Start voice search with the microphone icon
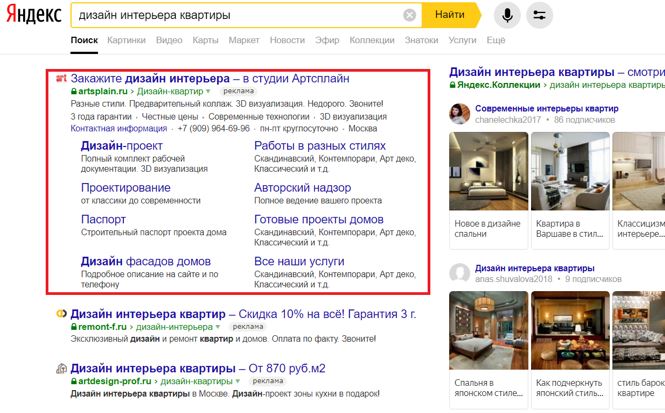The height and width of the screenshot is (413, 665). pos(507,15)
